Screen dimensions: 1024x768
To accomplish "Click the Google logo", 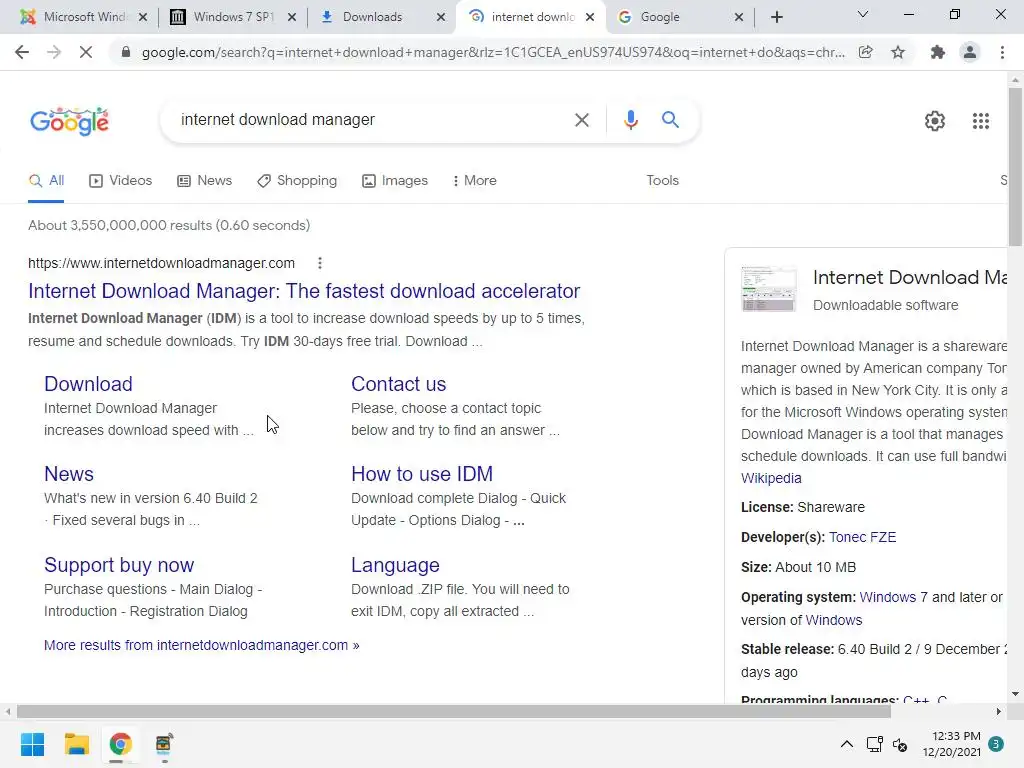I will [69, 121].
